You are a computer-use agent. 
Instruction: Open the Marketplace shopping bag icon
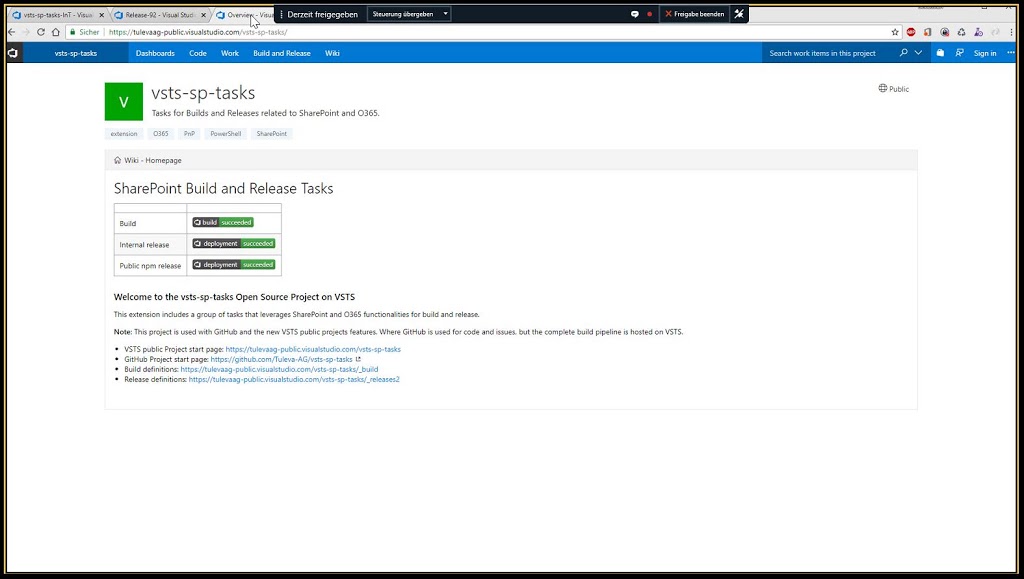[940, 53]
